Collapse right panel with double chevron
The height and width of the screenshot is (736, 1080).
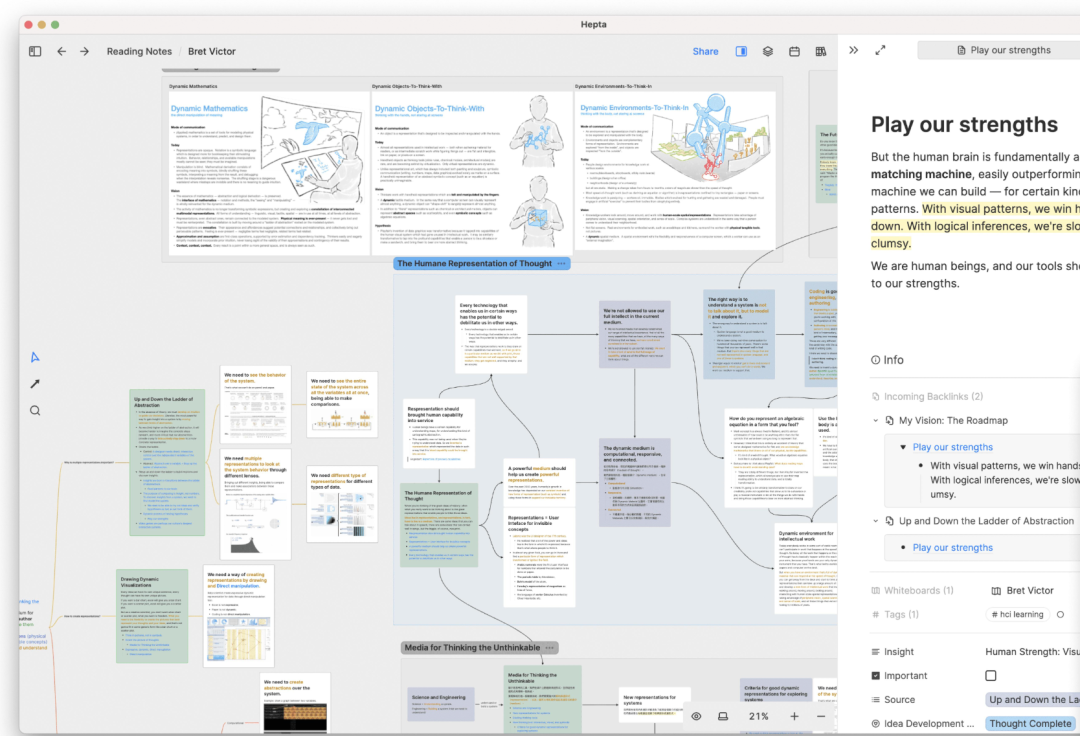pyautogui.click(x=853, y=50)
